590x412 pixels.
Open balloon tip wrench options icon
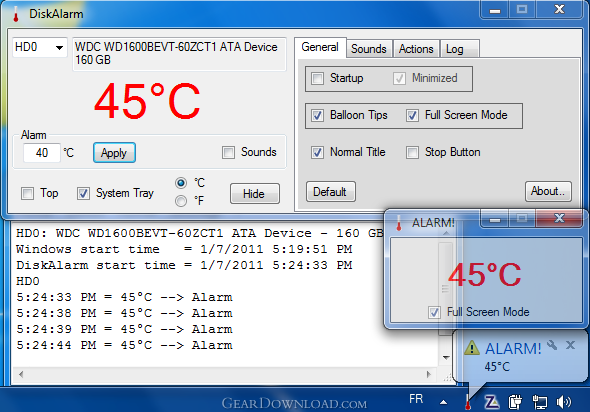[x=552, y=345]
